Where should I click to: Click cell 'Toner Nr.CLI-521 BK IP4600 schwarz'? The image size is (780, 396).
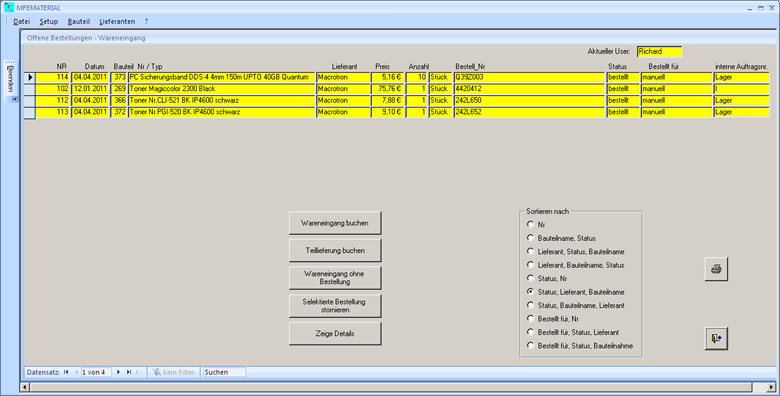pyautogui.click(x=221, y=100)
